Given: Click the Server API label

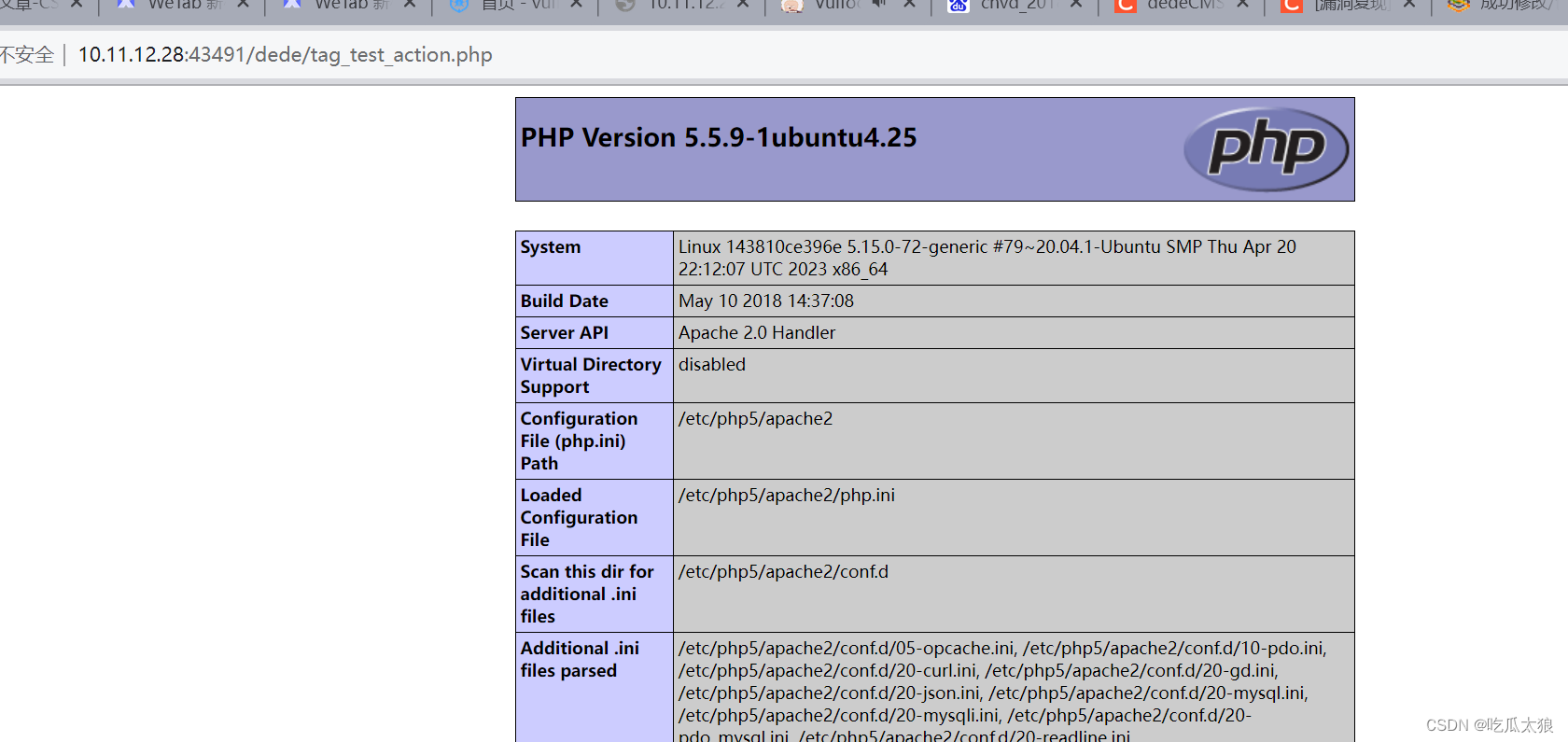Looking at the screenshot, I should [565, 333].
